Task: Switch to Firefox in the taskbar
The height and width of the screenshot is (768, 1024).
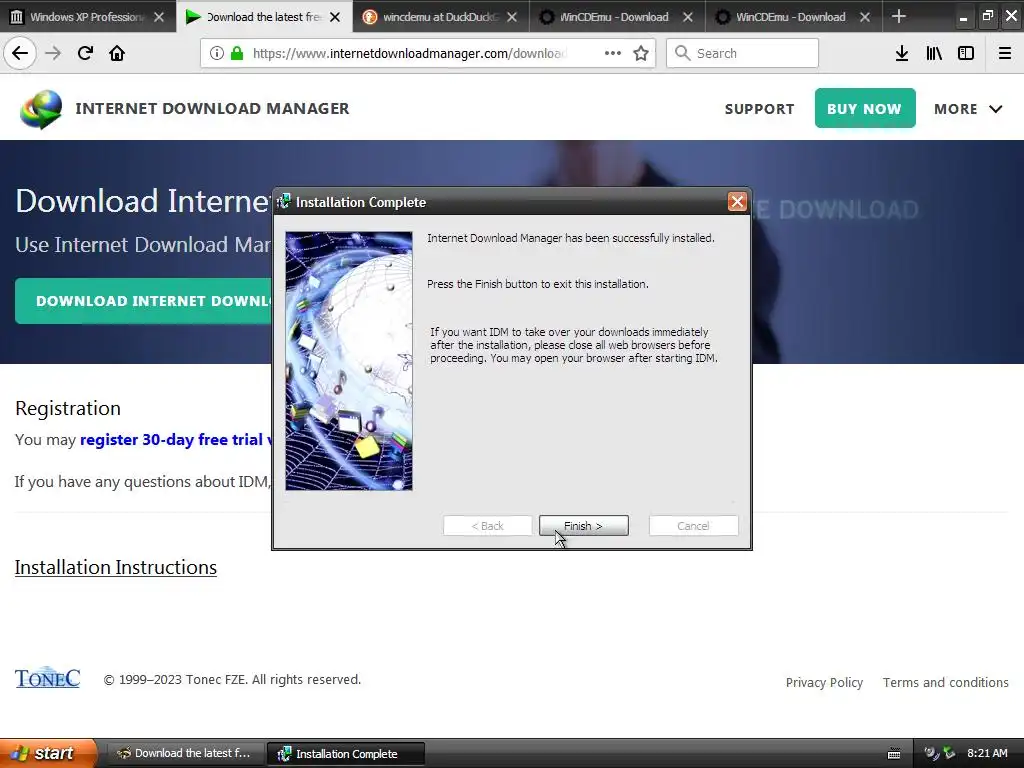Action: tap(185, 754)
